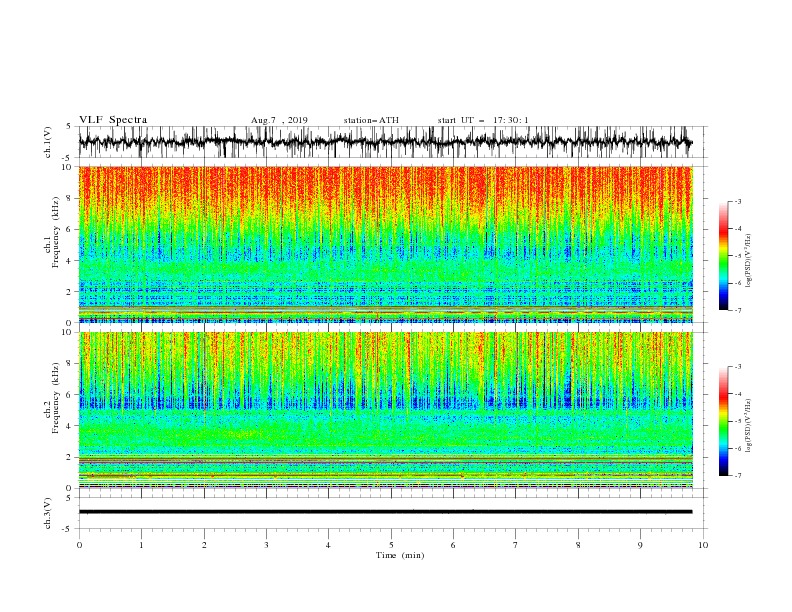Click the "station=ATH" header label
The image size is (792, 612).
coord(371,120)
